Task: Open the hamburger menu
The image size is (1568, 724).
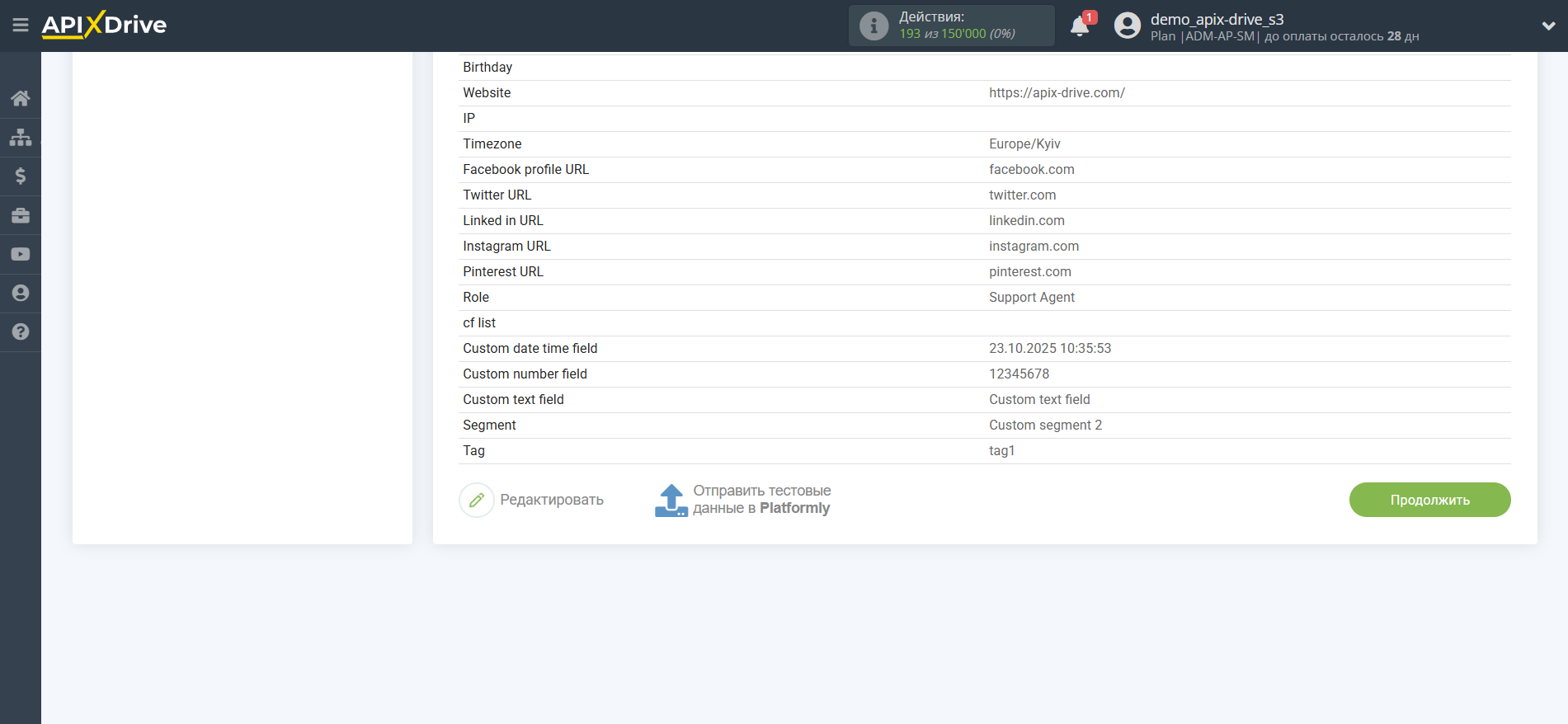Action: (x=21, y=26)
